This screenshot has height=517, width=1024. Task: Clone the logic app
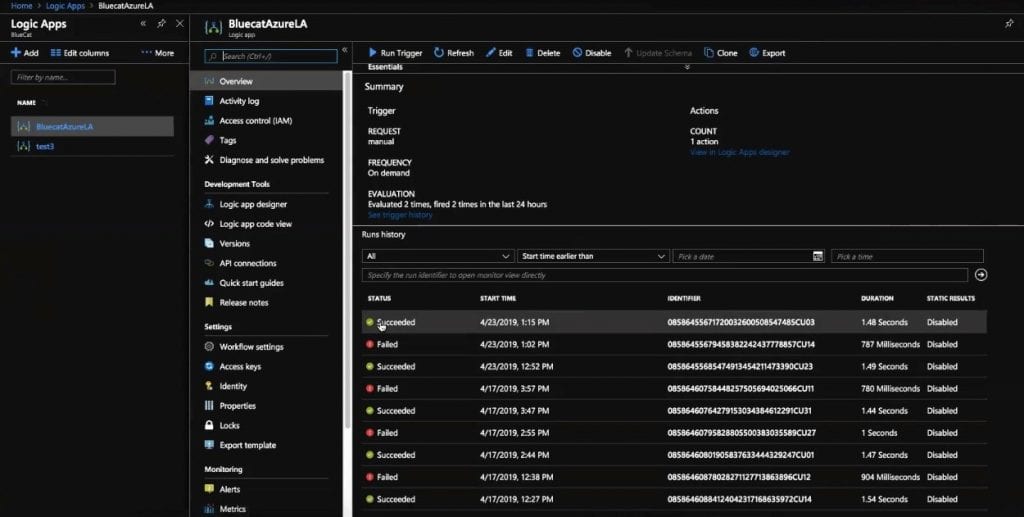(720, 53)
